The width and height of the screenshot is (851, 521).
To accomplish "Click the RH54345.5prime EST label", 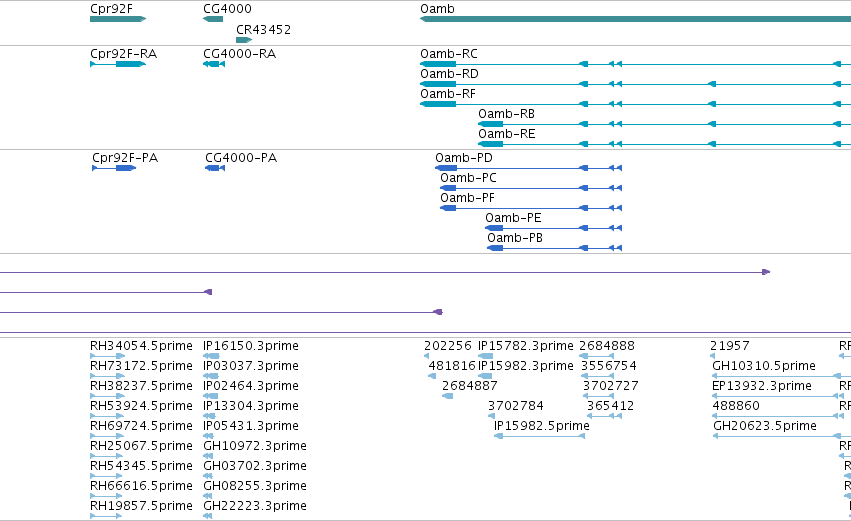I will click(x=141, y=466).
